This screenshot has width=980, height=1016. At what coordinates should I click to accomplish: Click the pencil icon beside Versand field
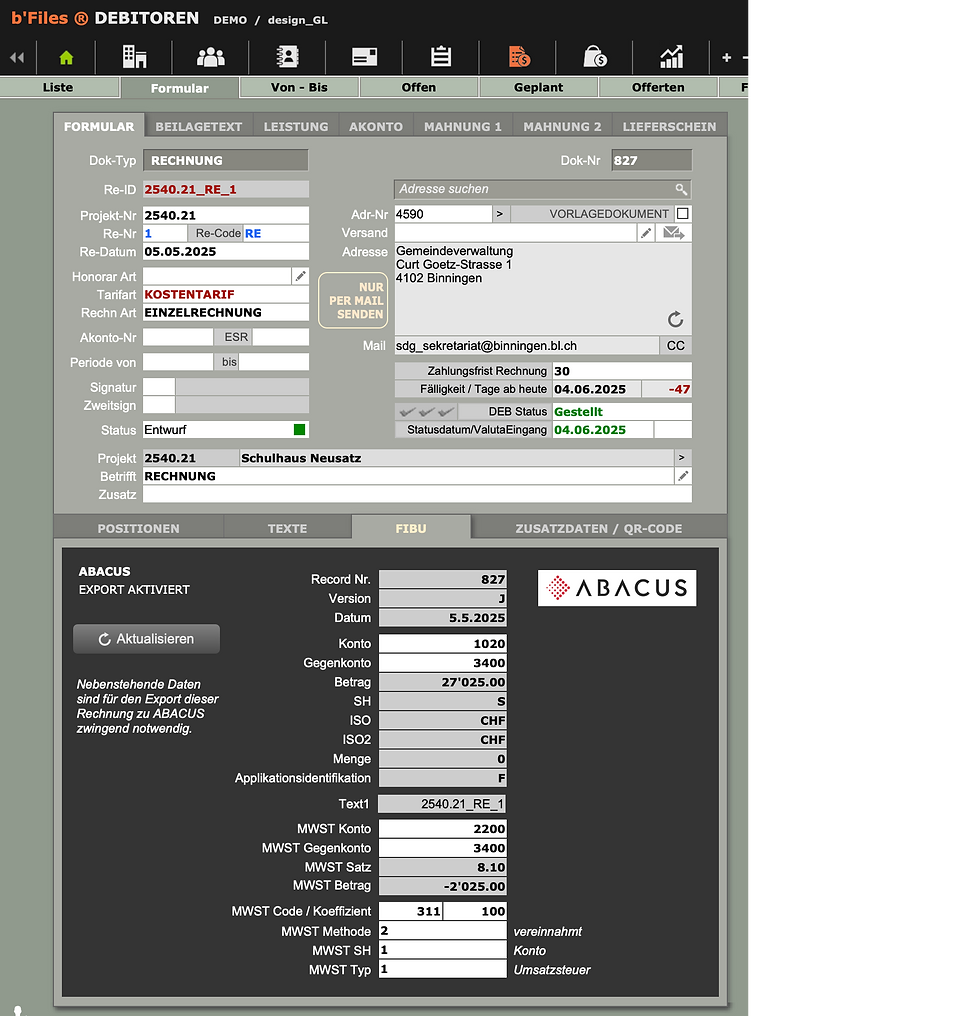pos(646,233)
